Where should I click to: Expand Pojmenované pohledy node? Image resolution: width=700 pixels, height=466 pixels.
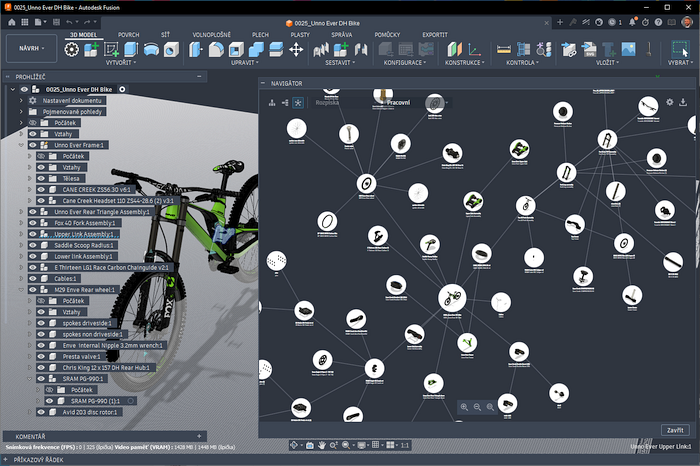(21, 112)
